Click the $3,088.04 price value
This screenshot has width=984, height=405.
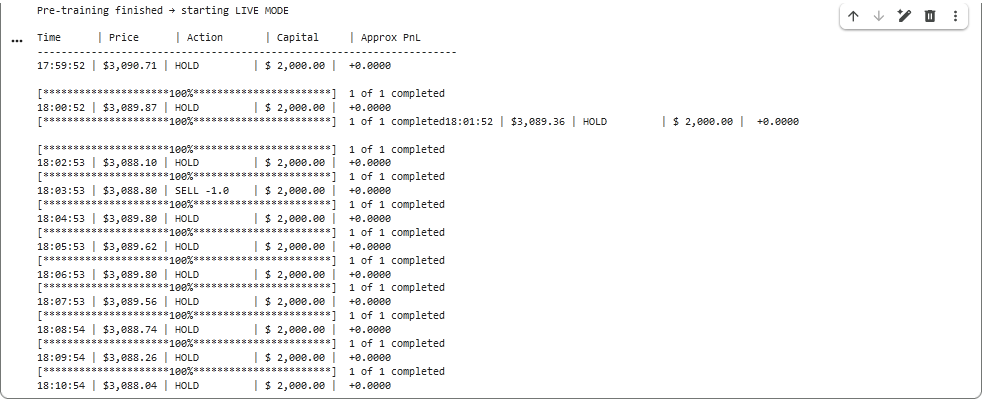(x=130, y=385)
